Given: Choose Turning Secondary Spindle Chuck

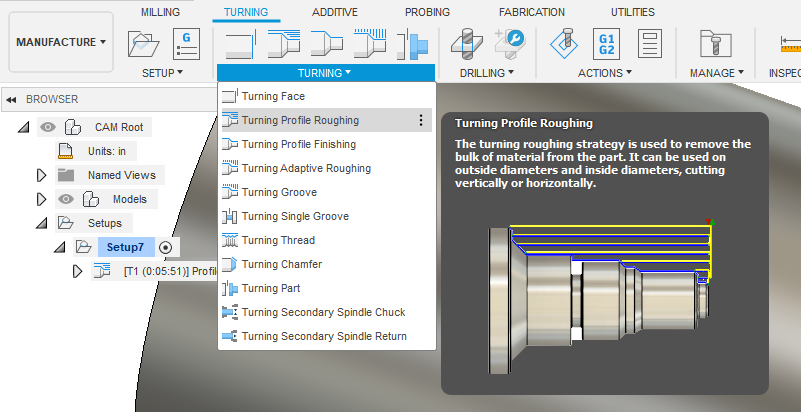Looking at the screenshot, I should 326,312.
